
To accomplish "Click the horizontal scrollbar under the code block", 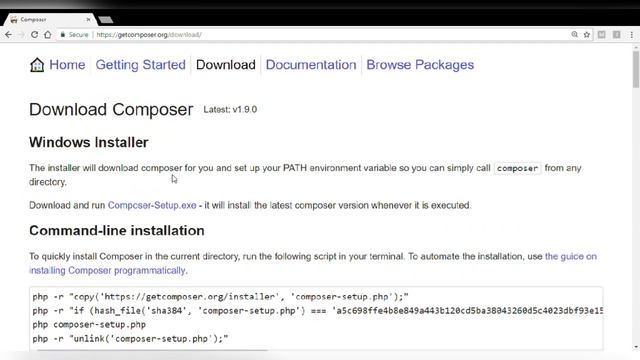I will coord(152,350).
